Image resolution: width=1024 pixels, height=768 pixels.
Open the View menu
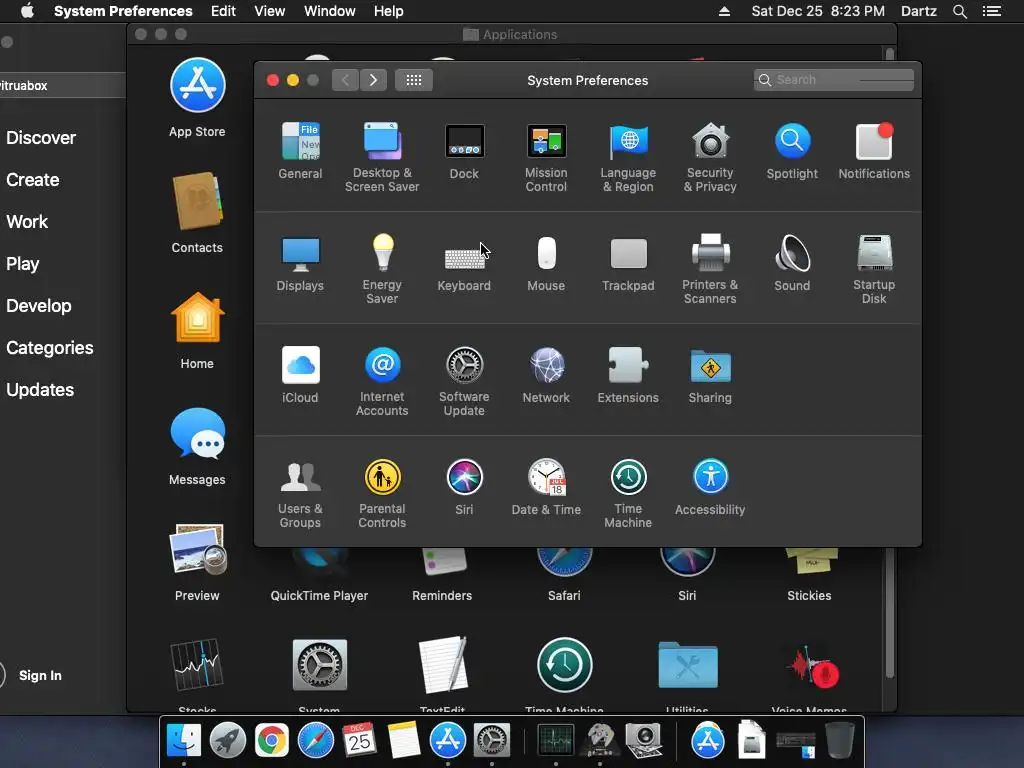pyautogui.click(x=269, y=11)
